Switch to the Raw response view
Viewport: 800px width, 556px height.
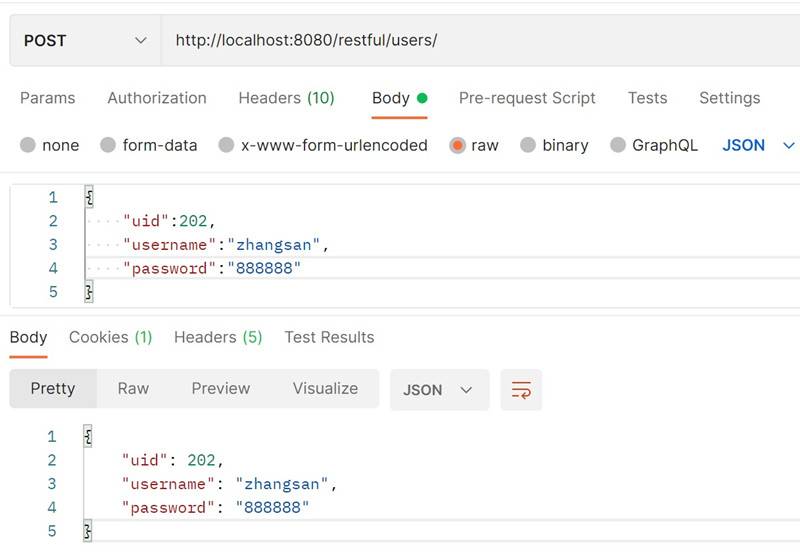133,389
